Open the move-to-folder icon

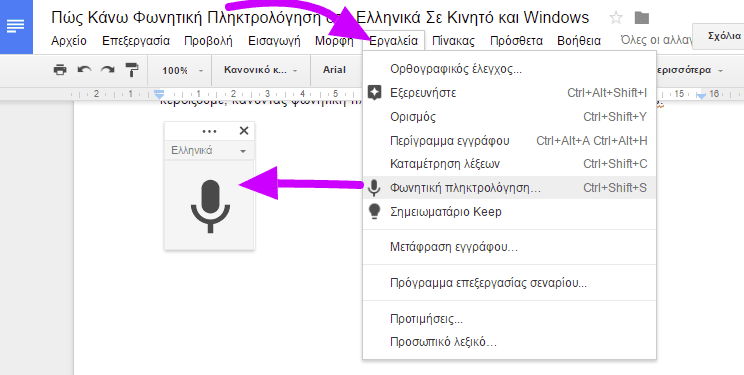pyautogui.click(x=642, y=18)
